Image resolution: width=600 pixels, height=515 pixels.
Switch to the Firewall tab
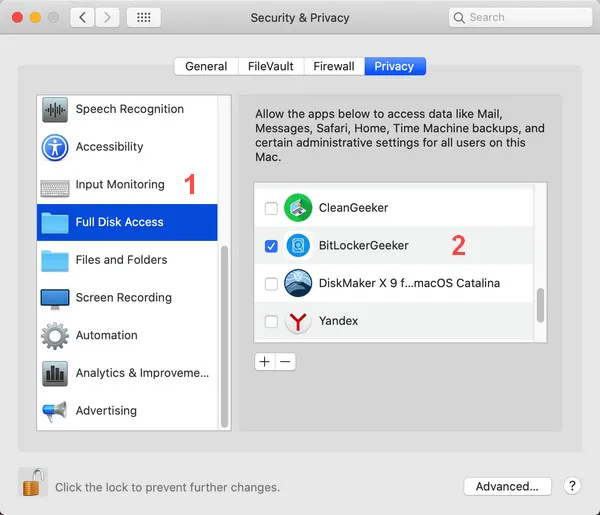(x=333, y=66)
